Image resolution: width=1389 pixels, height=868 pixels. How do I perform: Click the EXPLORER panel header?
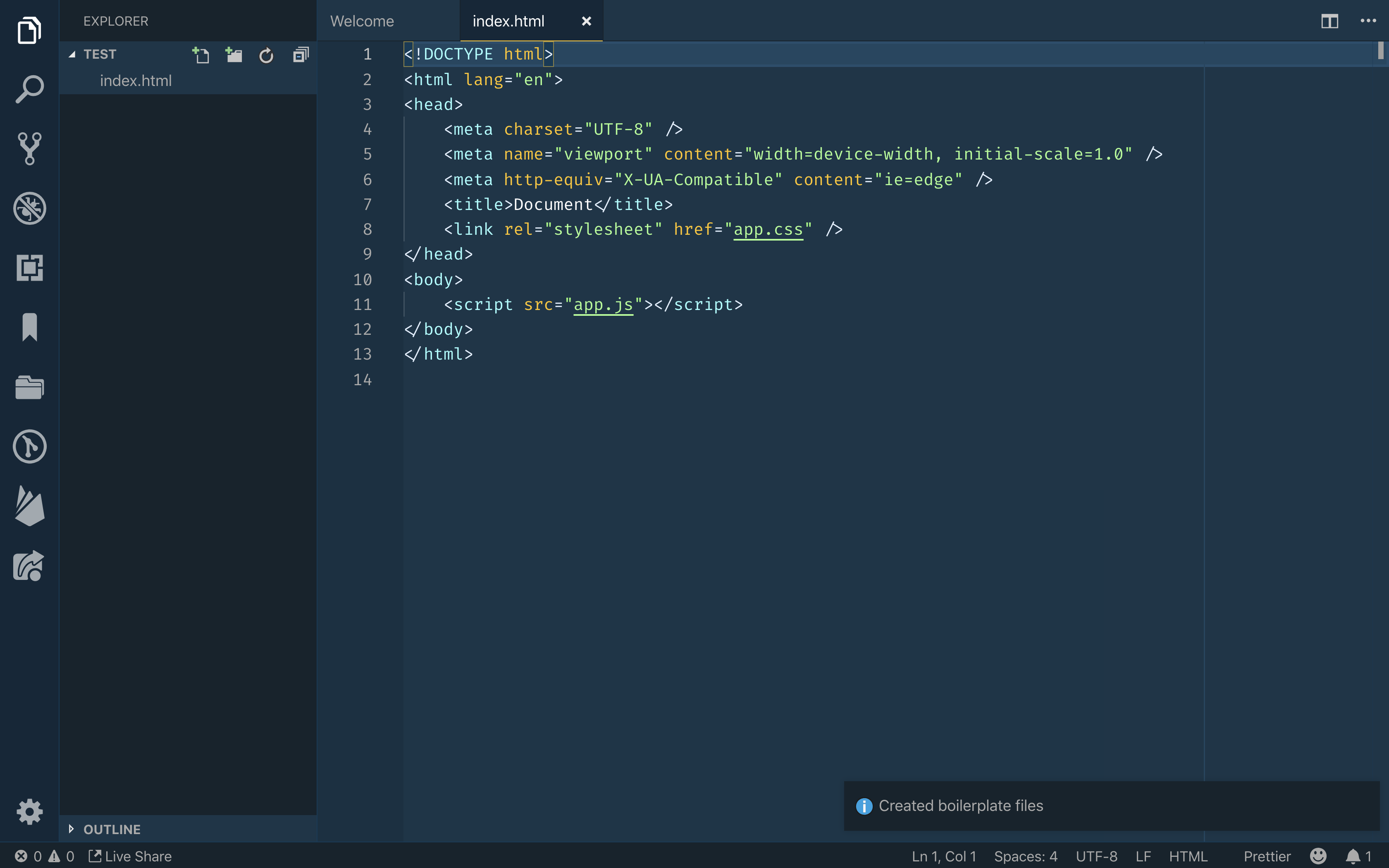pyautogui.click(x=116, y=21)
